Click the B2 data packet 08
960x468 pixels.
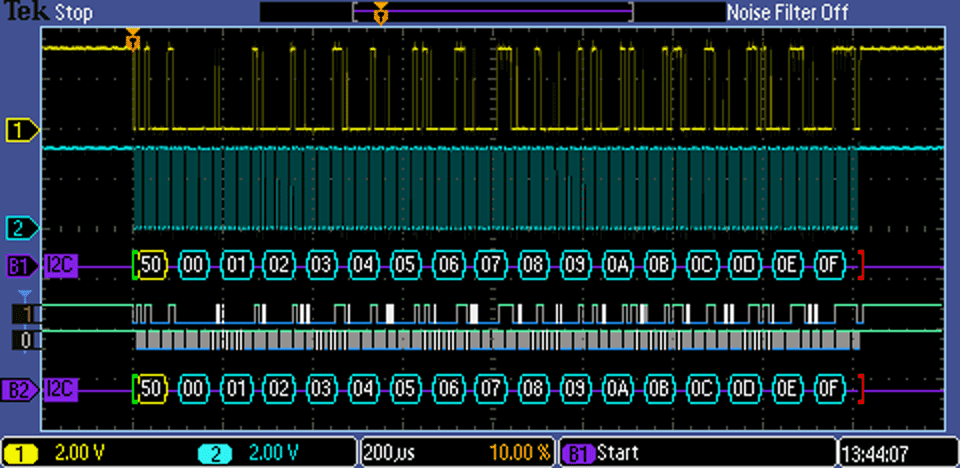tap(533, 388)
